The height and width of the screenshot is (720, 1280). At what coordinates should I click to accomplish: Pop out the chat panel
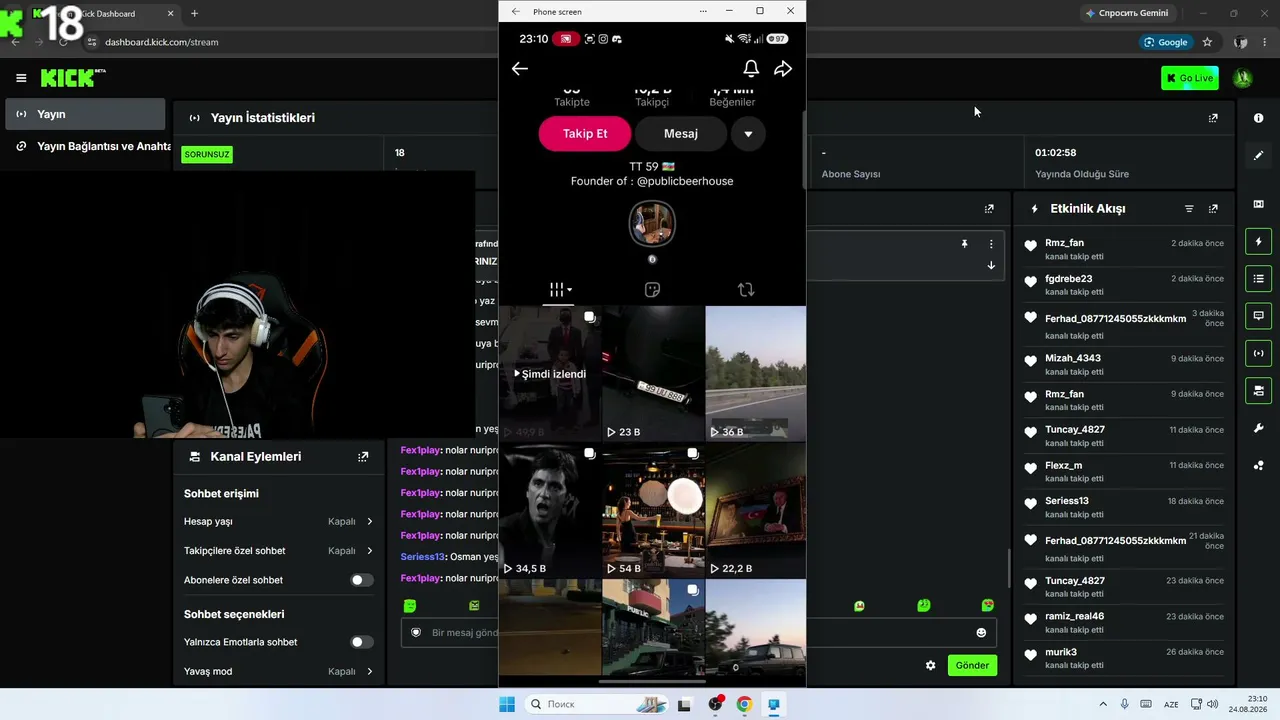coord(989,209)
